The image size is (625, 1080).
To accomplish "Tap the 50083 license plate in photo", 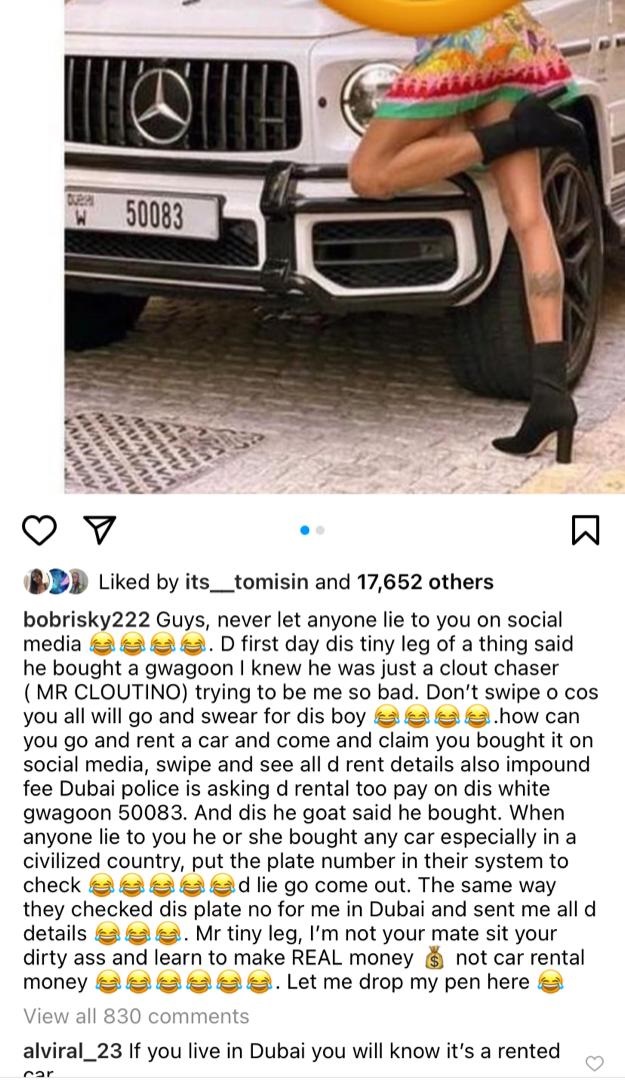I will click(x=143, y=216).
